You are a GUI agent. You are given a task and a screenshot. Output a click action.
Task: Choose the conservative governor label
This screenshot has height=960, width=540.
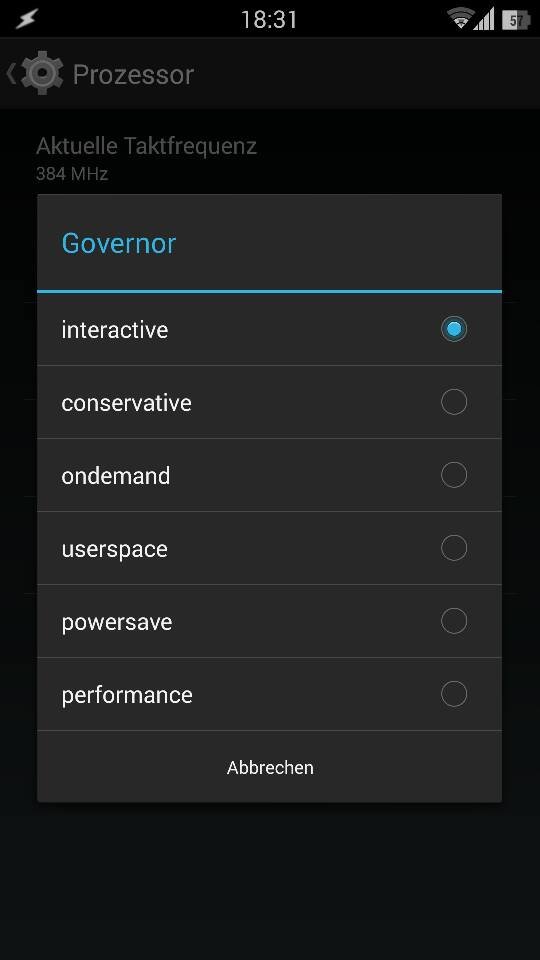click(126, 403)
